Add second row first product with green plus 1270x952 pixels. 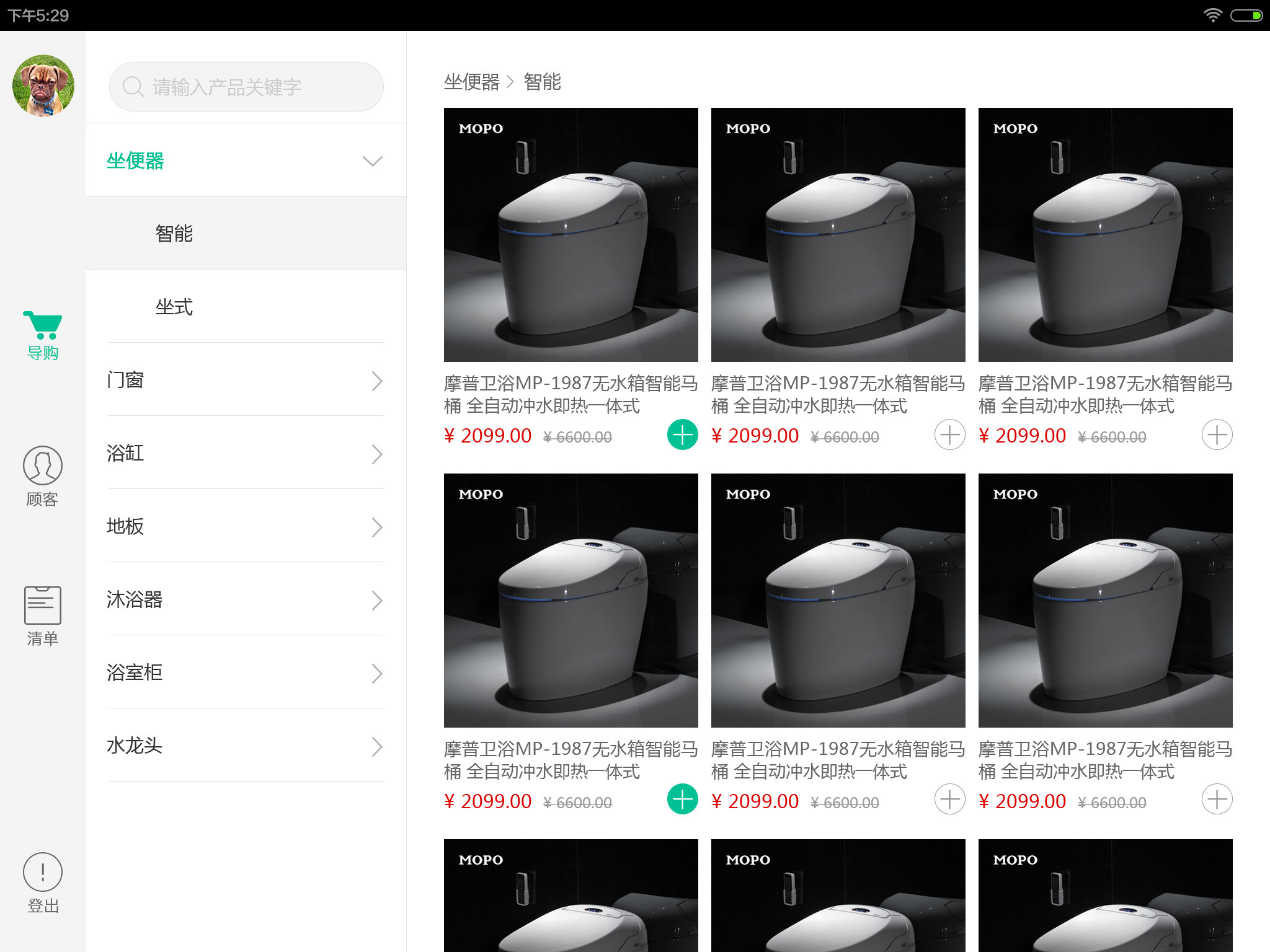[683, 800]
